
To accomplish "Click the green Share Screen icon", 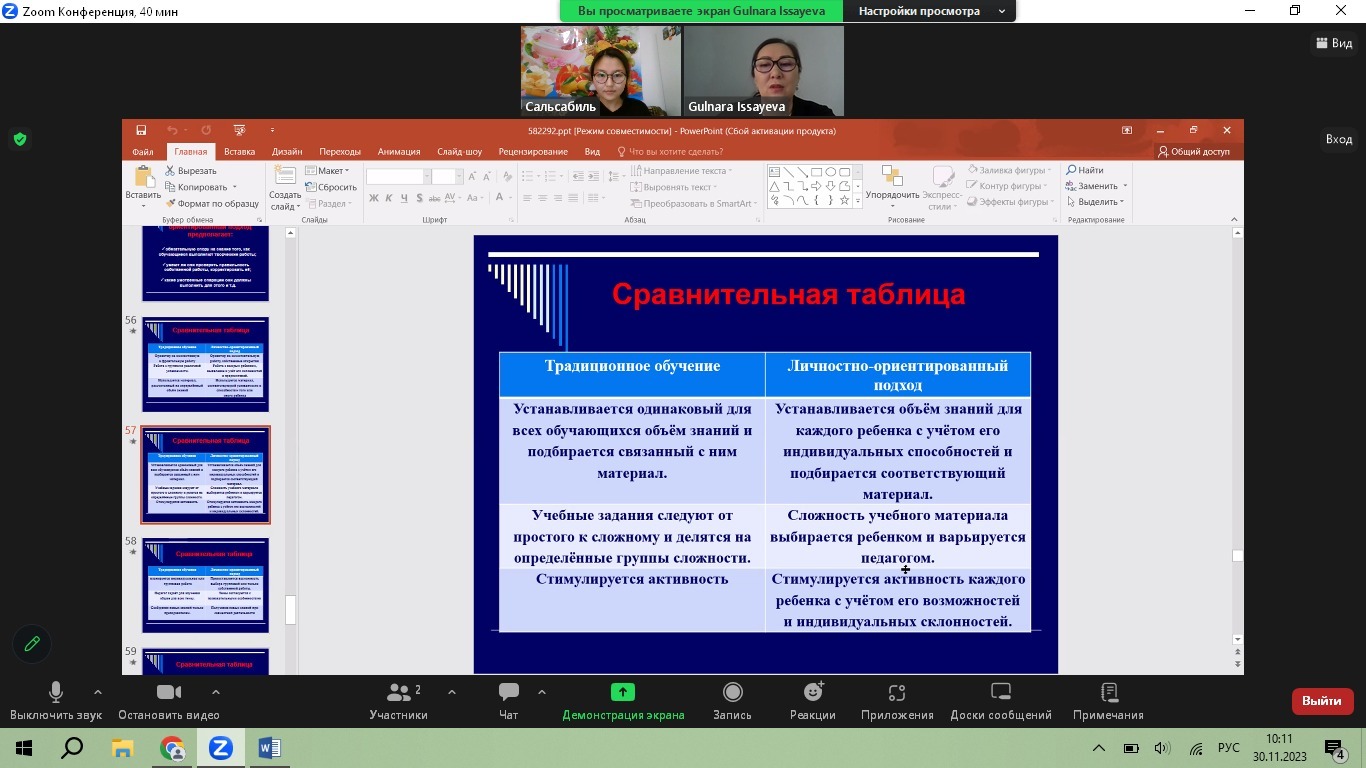I will 623,693.
